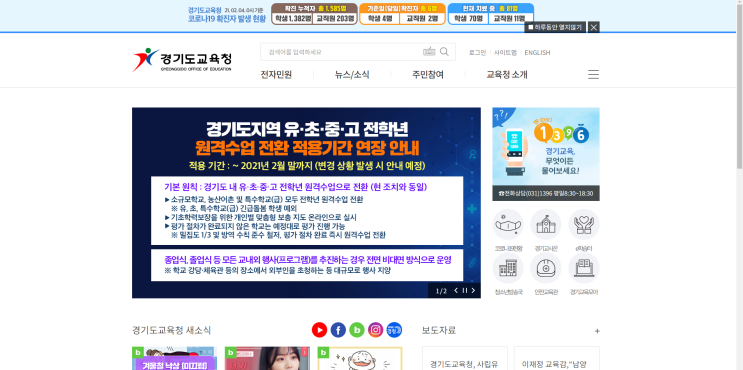
Task: Open the Instagram social icon
Action: [375, 330]
